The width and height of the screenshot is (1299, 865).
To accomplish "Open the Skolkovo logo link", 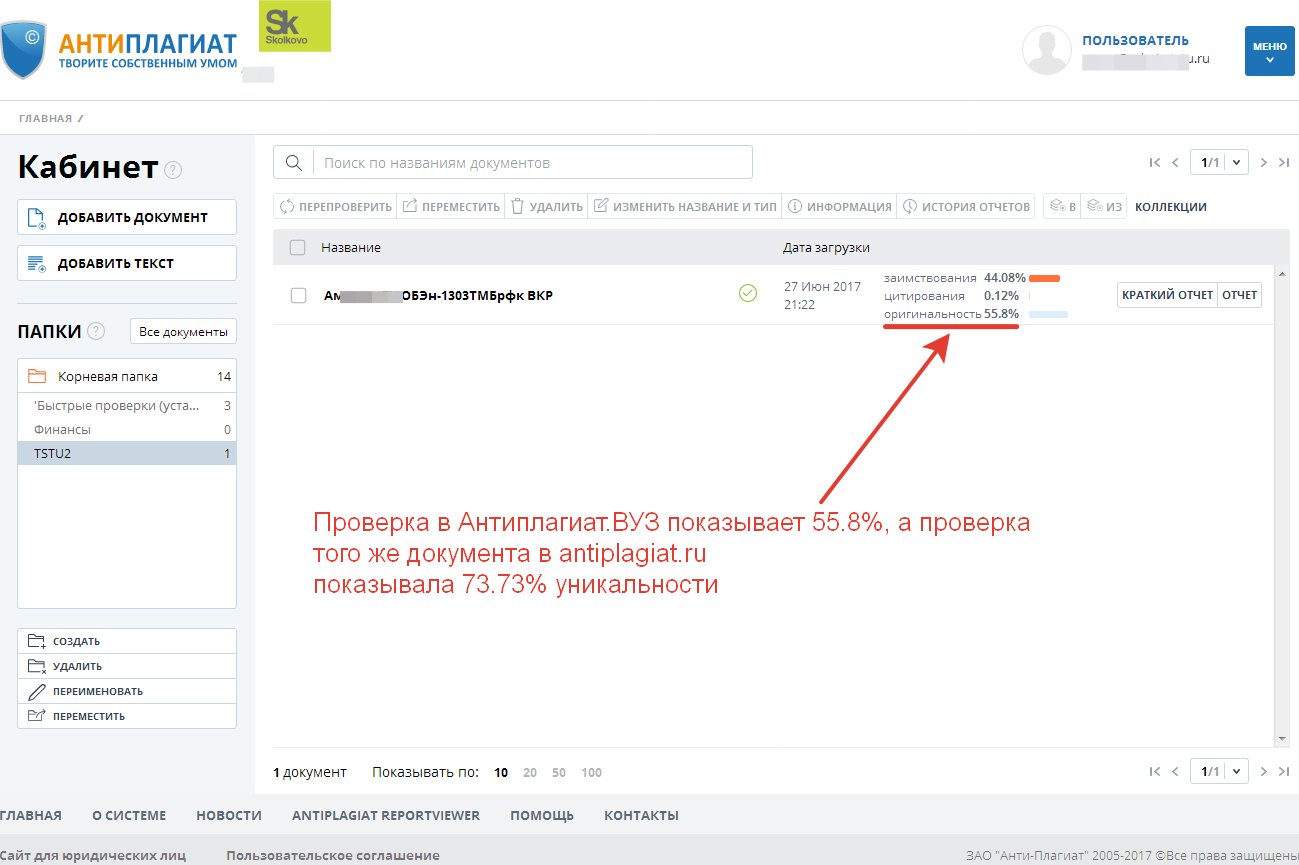I will [295, 27].
